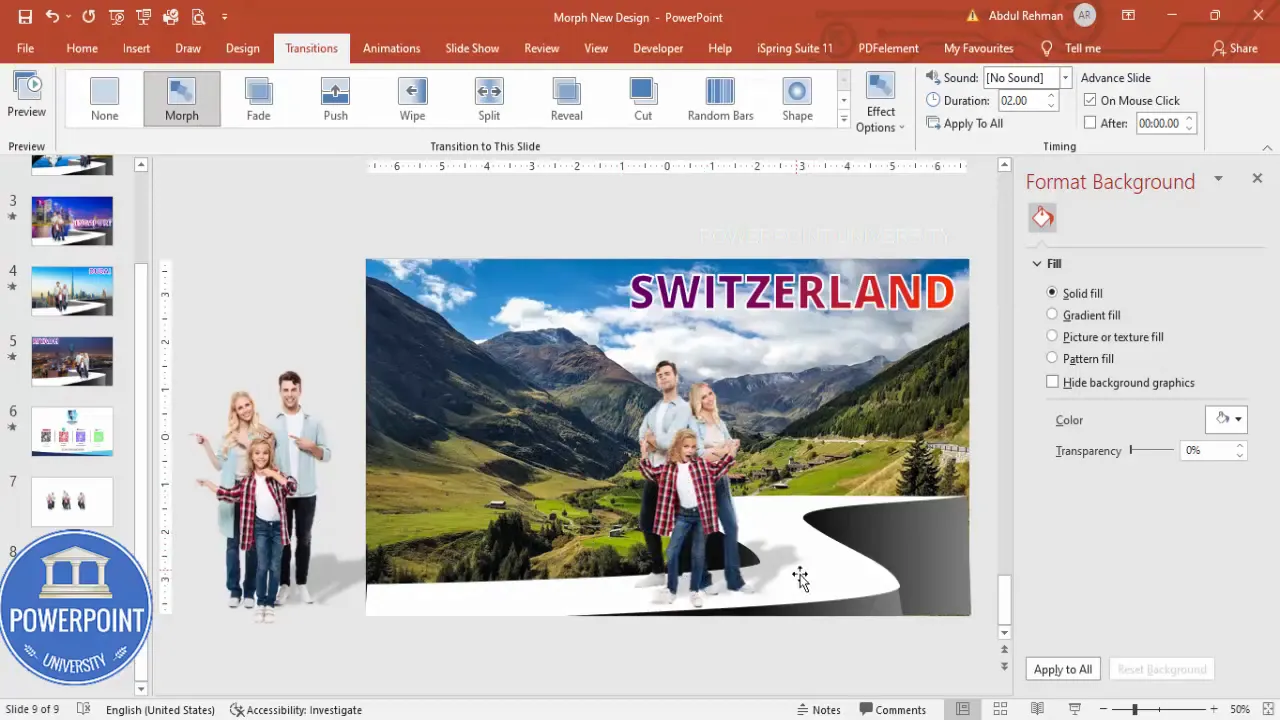
Task: Open Format Background pane options dropdown
Action: coord(1218,179)
